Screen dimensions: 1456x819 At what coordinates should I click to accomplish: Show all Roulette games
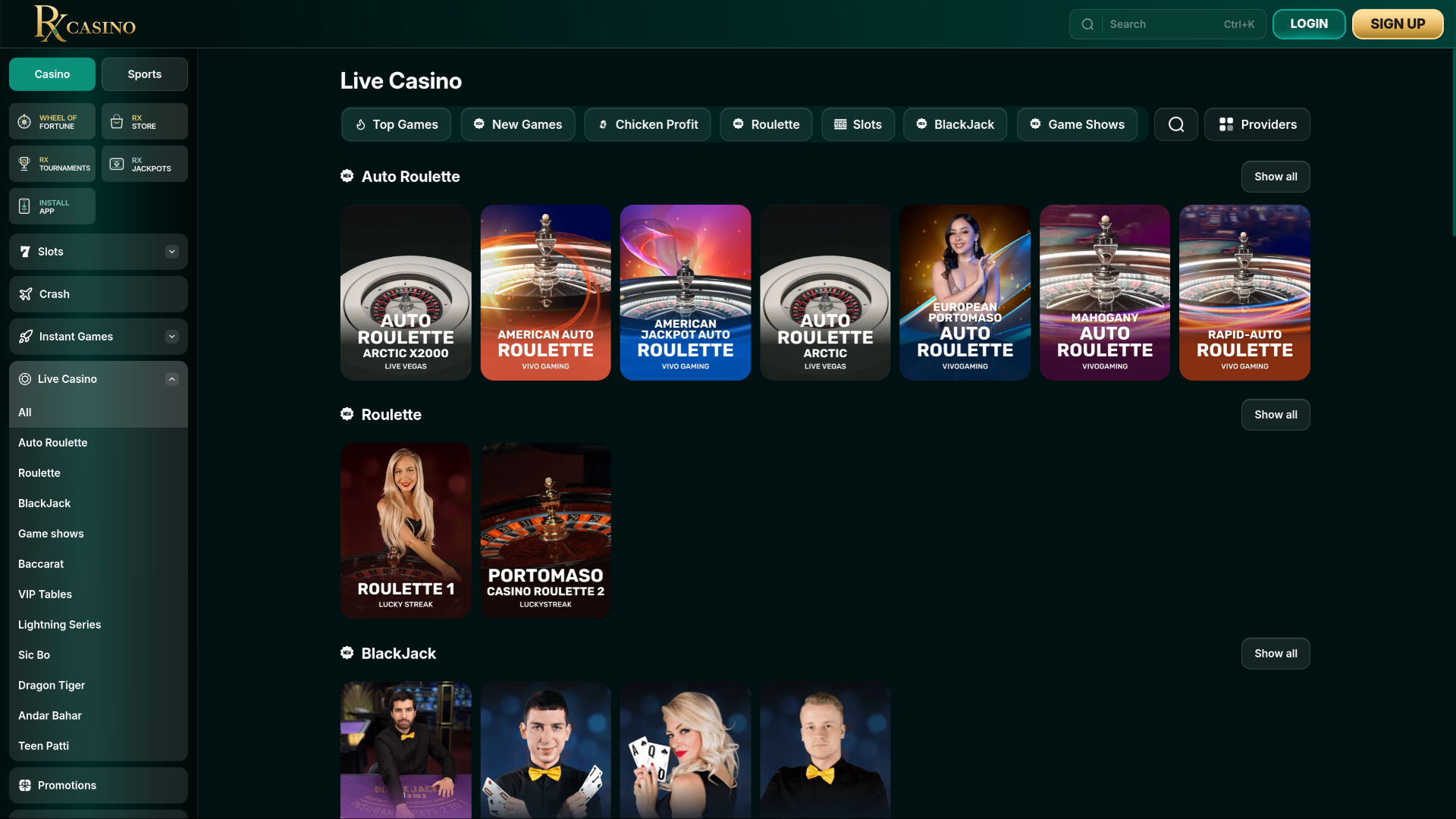pyautogui.click(x=1276, y=415)
